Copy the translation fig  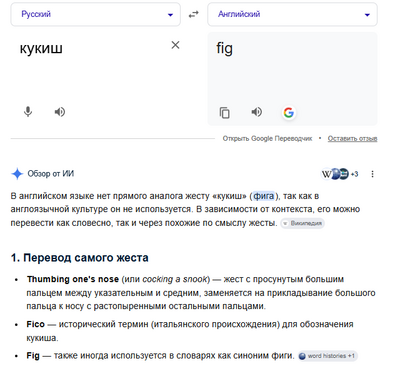coord(225,113)
